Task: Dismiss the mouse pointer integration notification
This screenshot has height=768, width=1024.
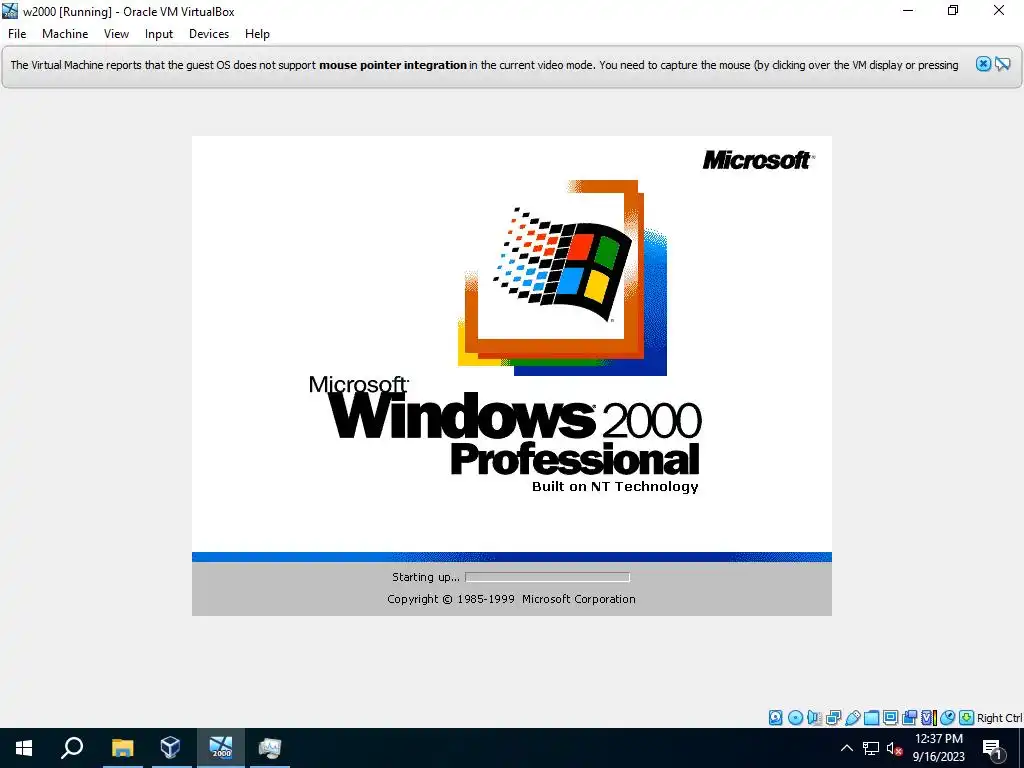Action: [983, 64]
